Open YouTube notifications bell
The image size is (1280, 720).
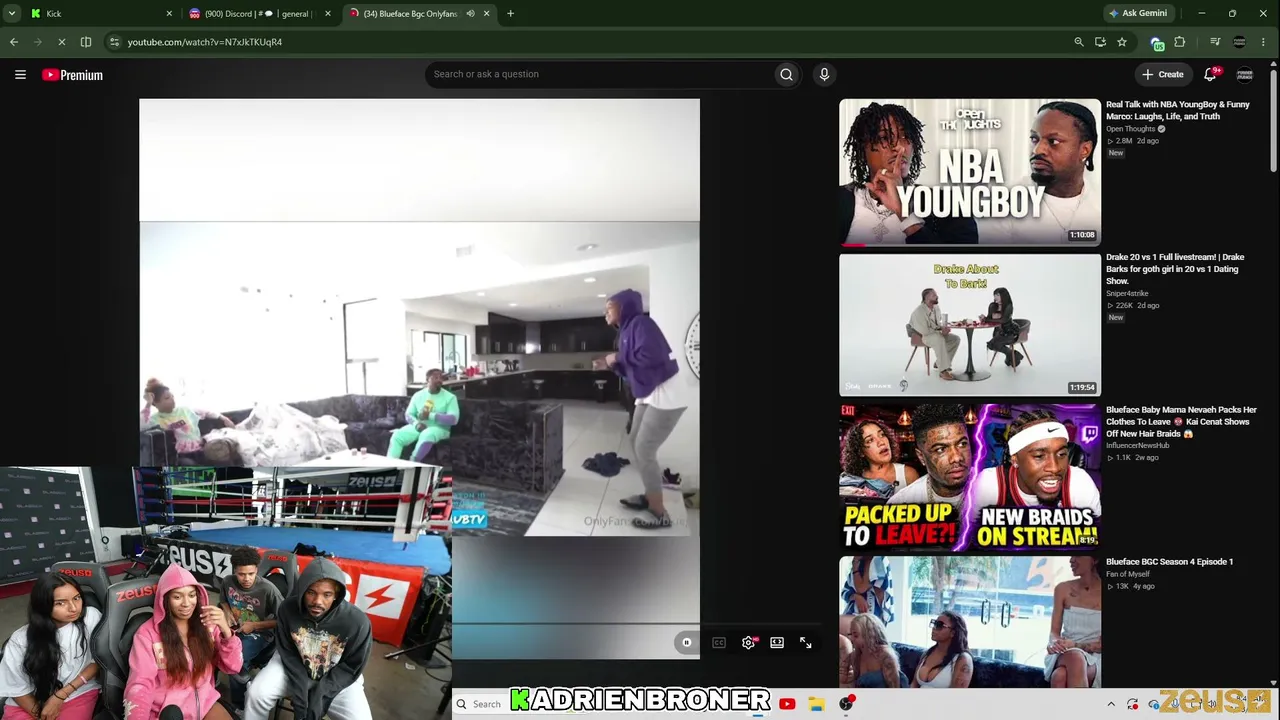click(x=1211, y=74)
